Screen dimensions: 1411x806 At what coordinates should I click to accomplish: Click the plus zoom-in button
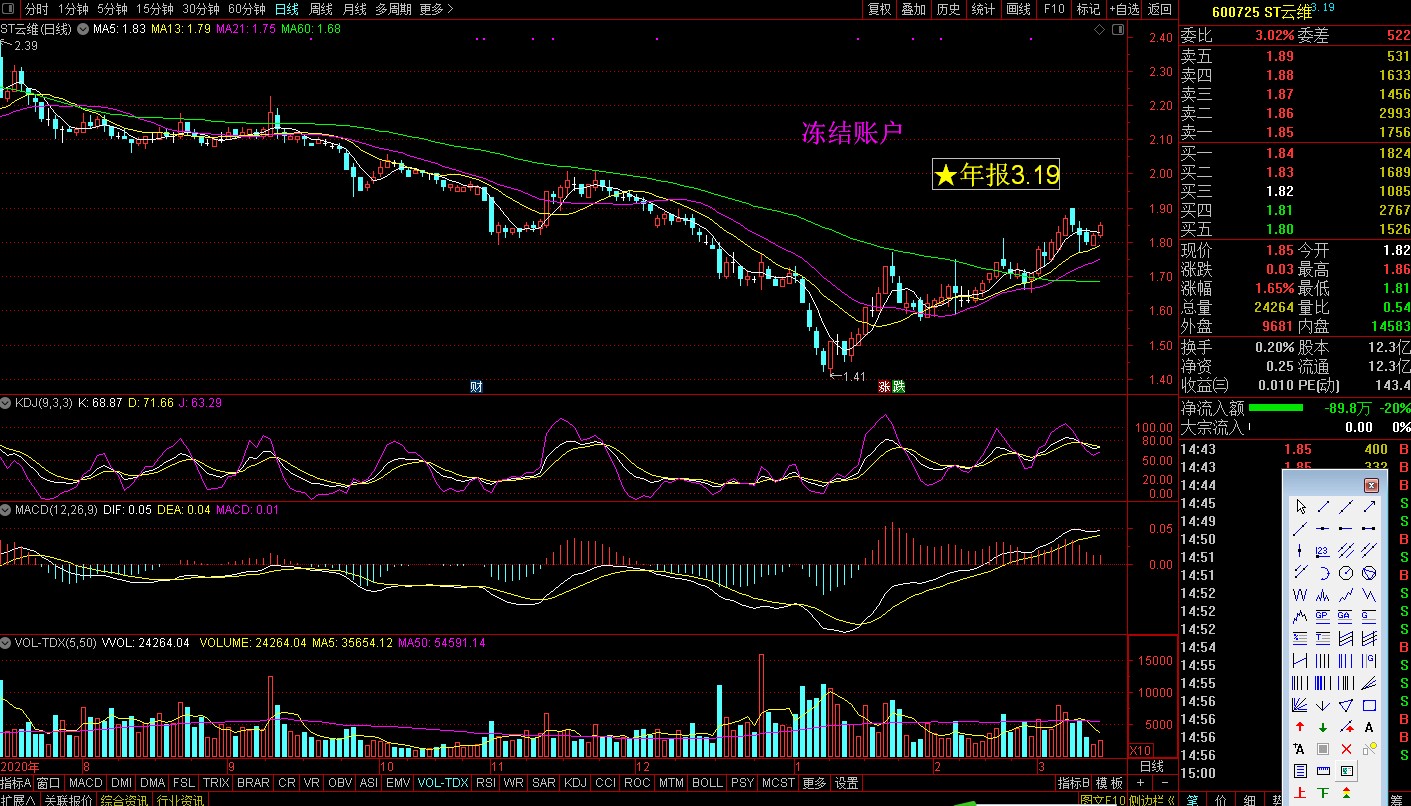[1140, 783]
